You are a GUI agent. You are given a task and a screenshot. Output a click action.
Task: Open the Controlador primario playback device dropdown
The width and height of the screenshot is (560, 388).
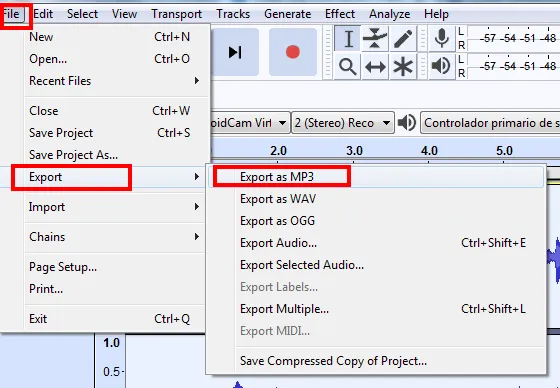click(490, 123)
